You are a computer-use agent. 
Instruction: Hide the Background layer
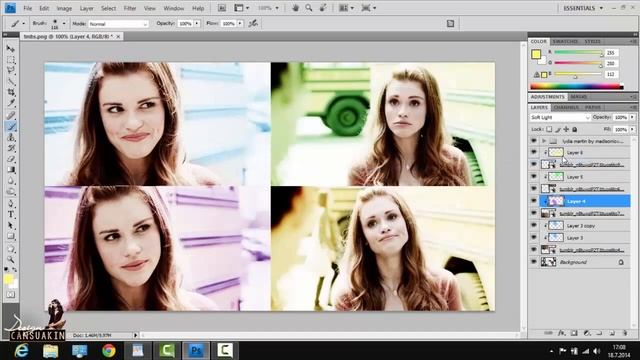point(533,262)
